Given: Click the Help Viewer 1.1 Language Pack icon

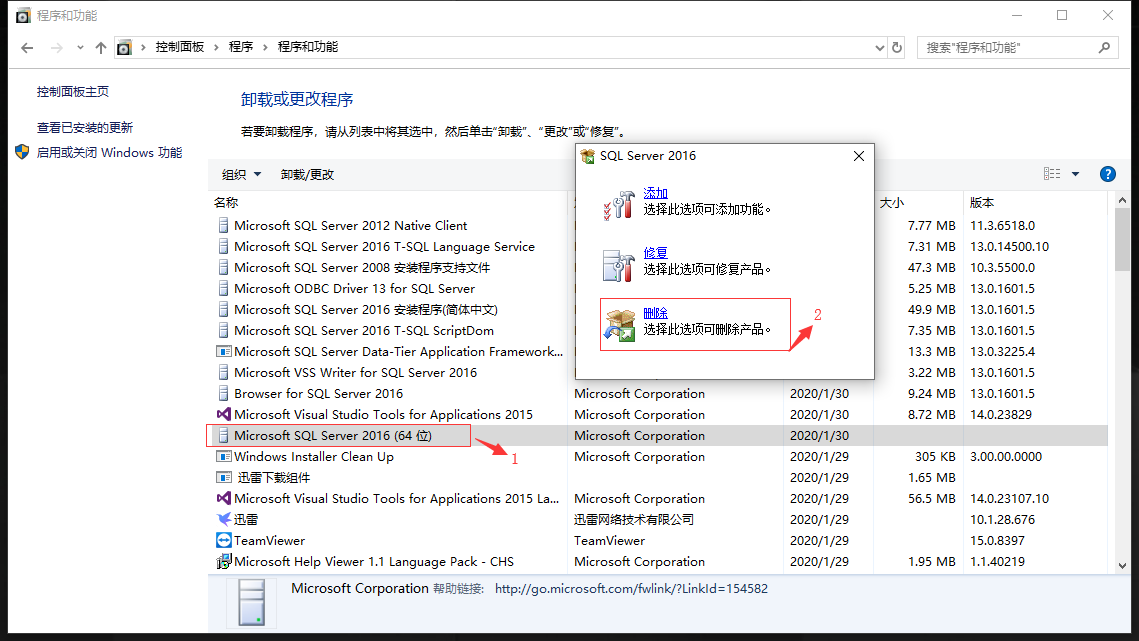Looking at the screenshot, I should pos(224,561).
